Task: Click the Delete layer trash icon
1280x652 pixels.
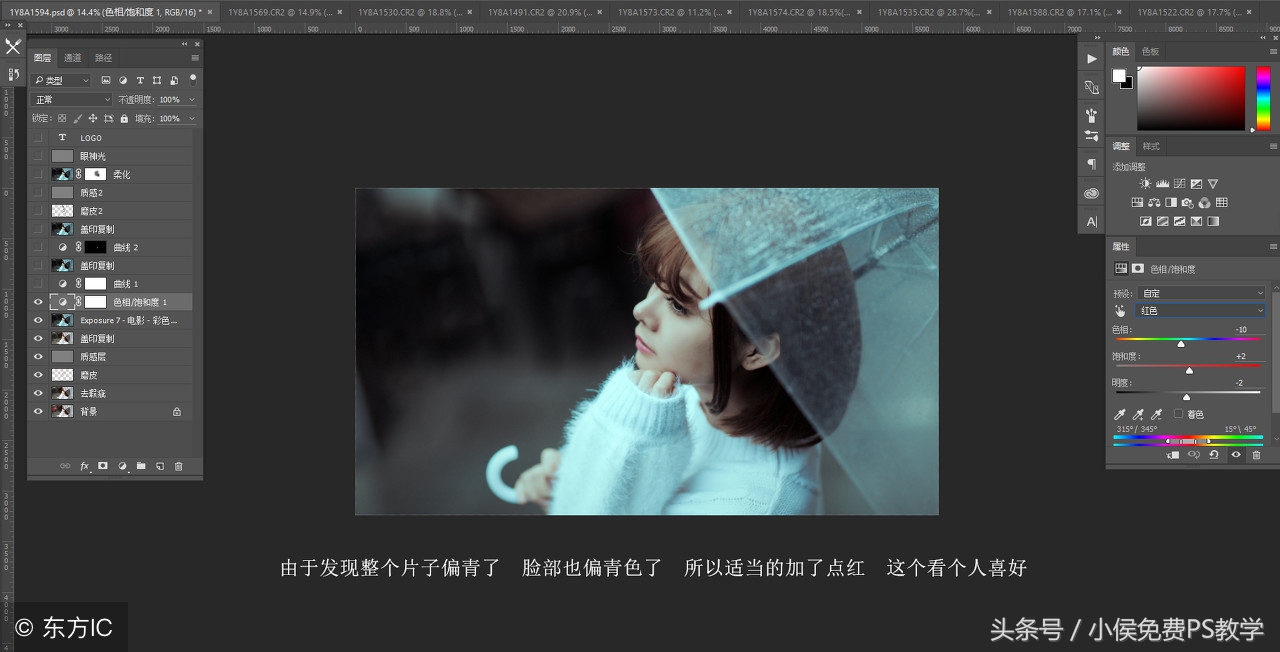Action: 179,466
